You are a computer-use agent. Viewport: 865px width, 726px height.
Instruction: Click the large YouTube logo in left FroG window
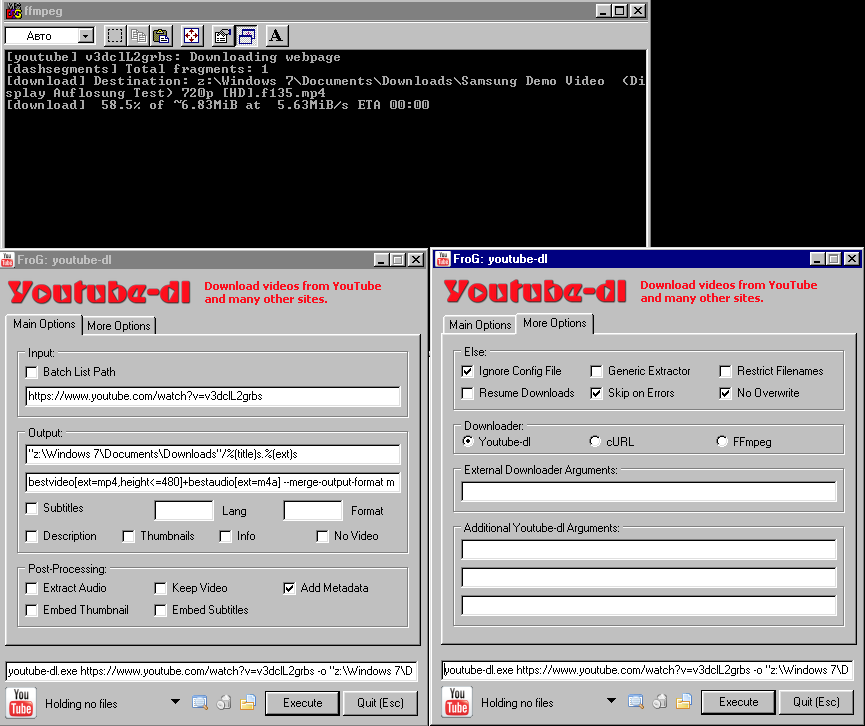(x=21, y=702)
